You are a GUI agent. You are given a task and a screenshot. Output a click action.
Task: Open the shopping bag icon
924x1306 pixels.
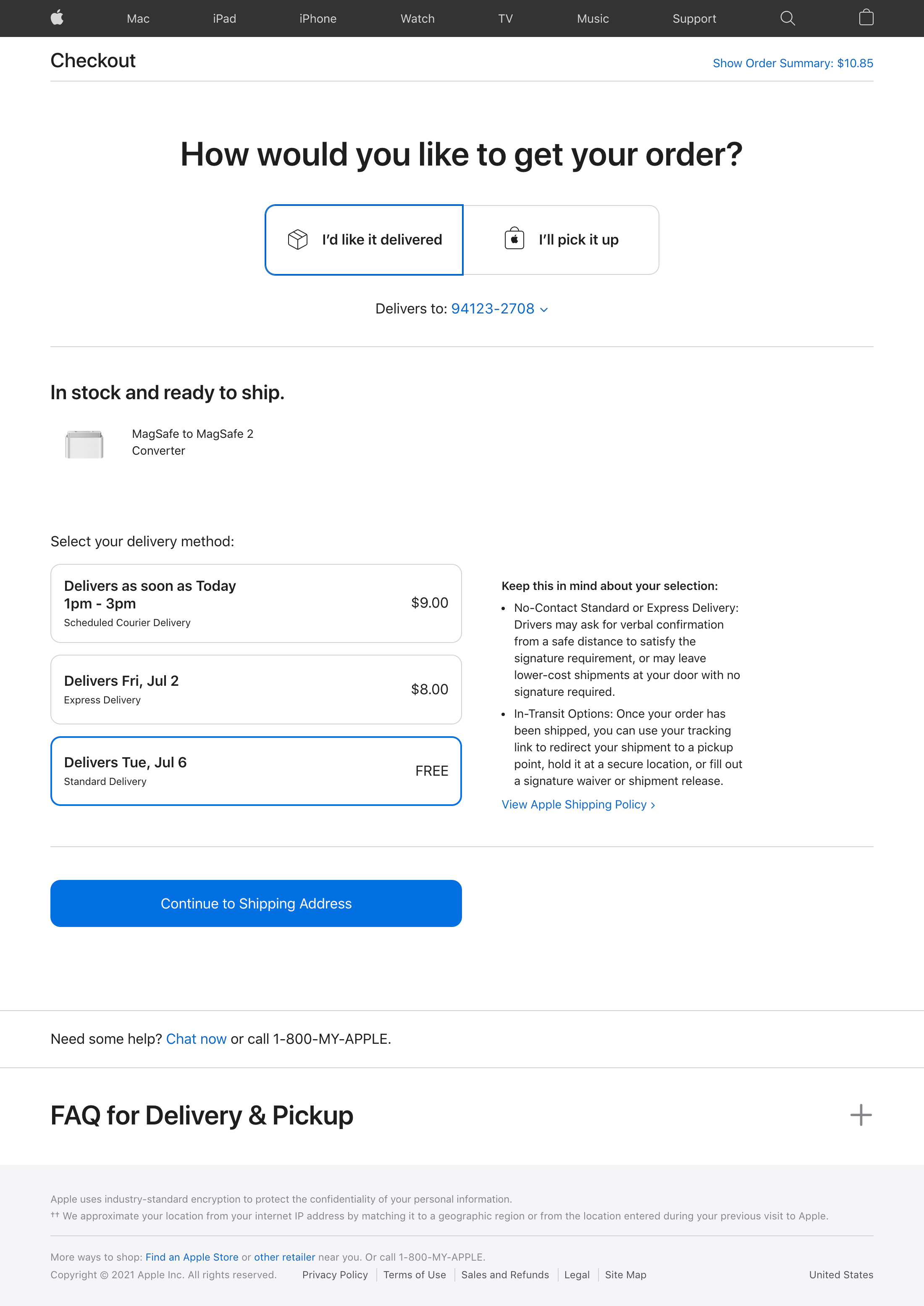pyautogui.click(x=866, y=18)
